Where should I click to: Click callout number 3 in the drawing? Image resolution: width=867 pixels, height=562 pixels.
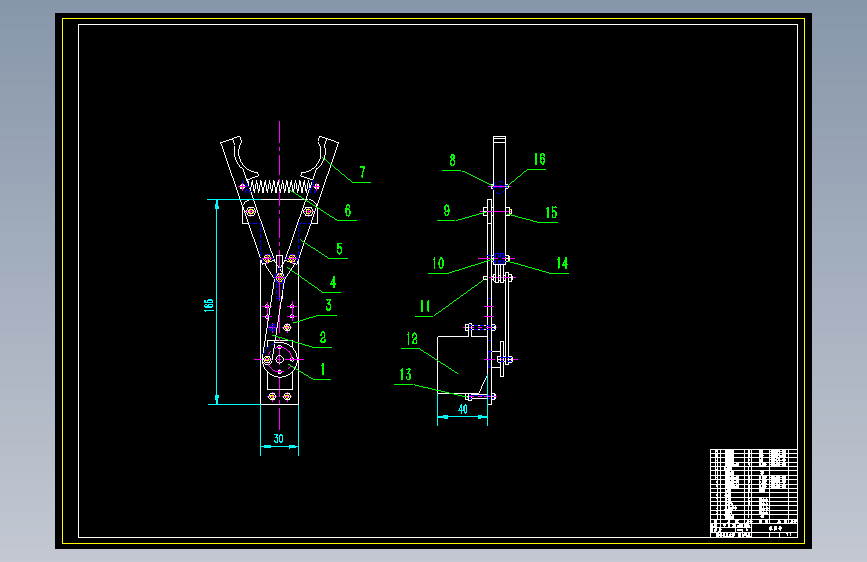(x=328, y=305)
